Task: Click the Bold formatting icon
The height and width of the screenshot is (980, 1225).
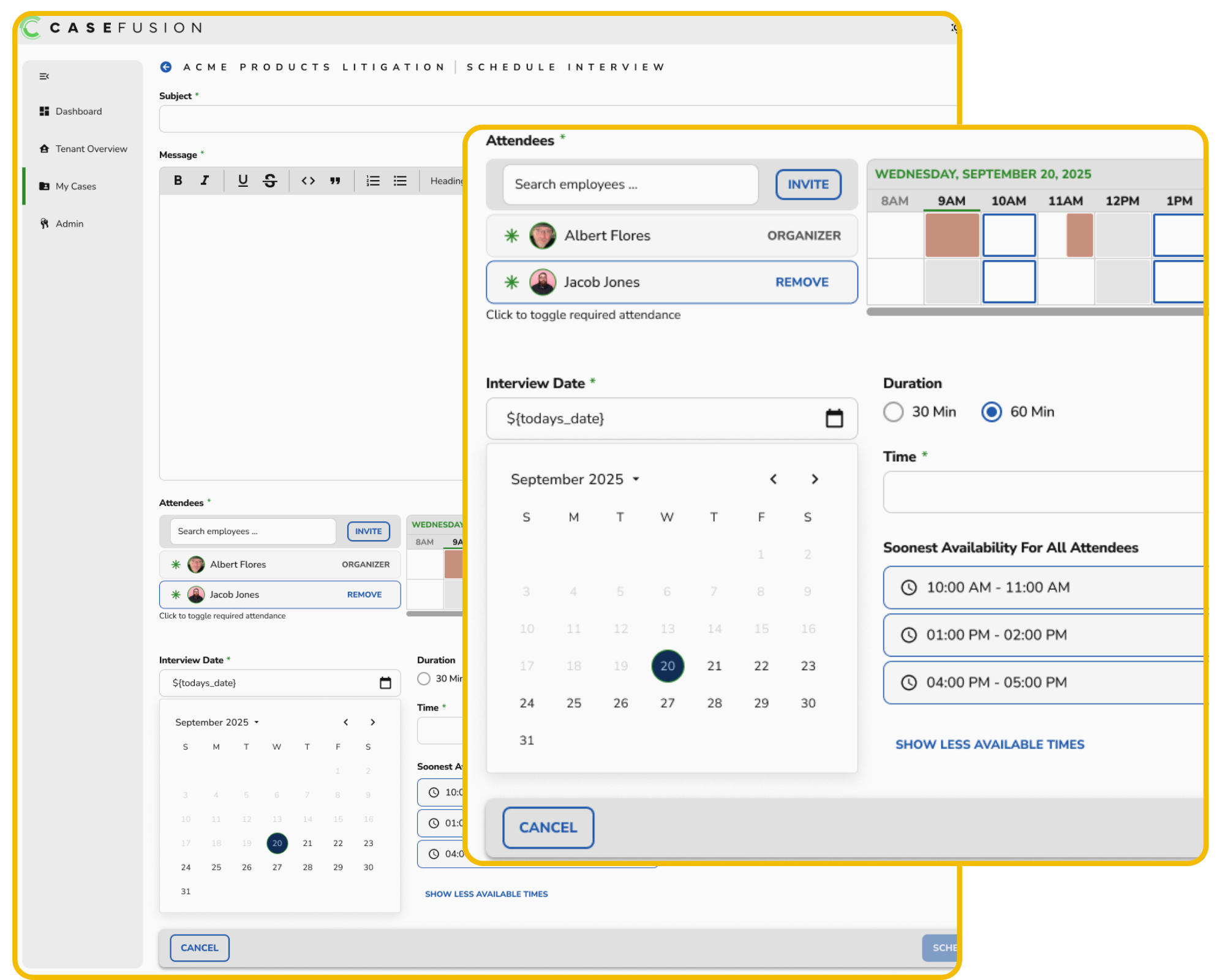Action: tap(178, 180)
